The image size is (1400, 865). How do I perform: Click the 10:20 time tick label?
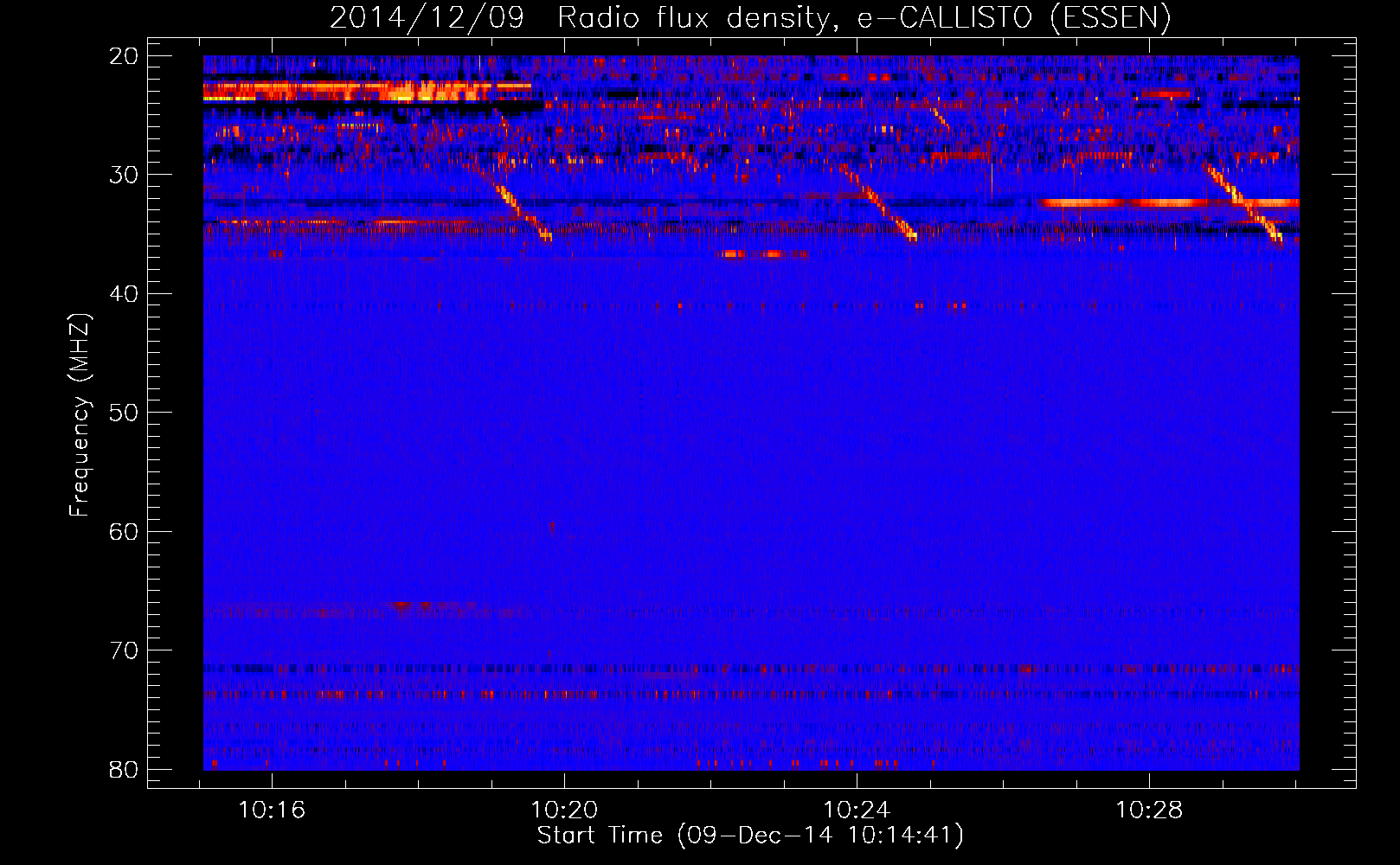(x=564, y=811)
